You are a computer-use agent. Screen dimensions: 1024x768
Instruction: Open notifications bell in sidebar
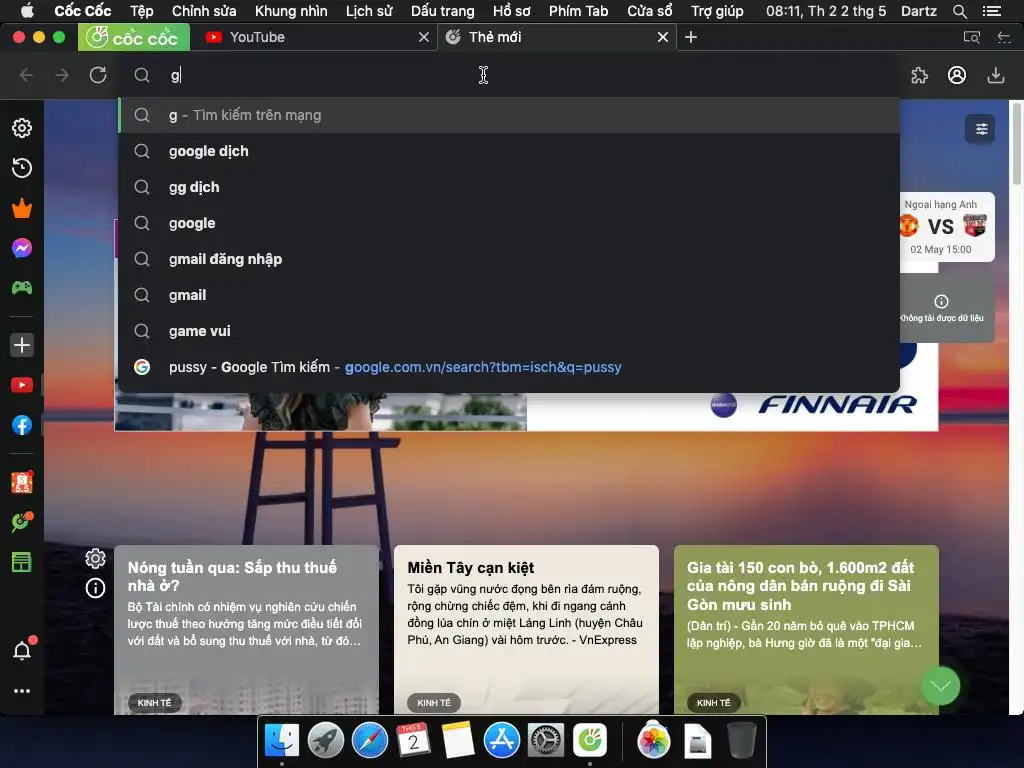coord(23,650)
